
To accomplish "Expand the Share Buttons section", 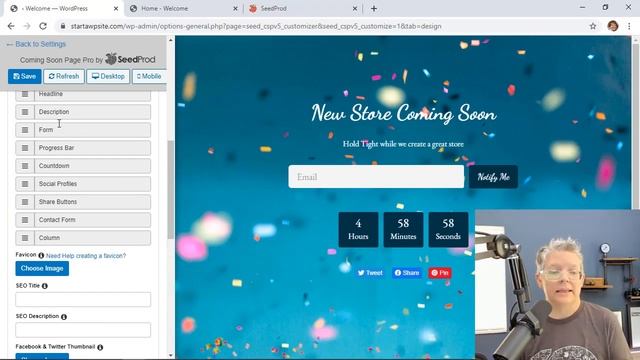I will [x=83, y=202].
